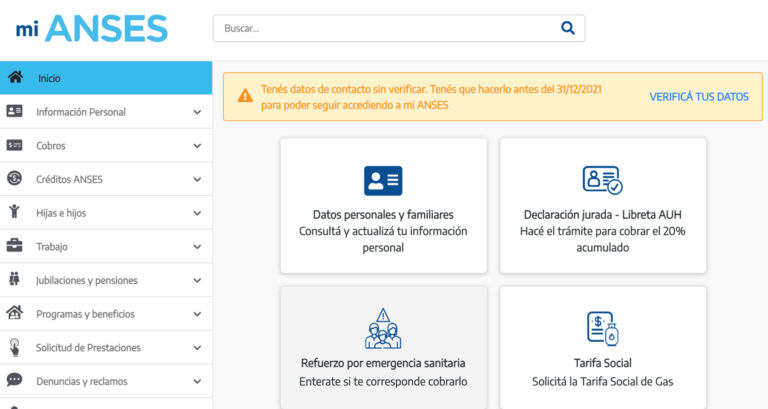Open Refuerzo por emergencia sanitaria card

(384, 348)
